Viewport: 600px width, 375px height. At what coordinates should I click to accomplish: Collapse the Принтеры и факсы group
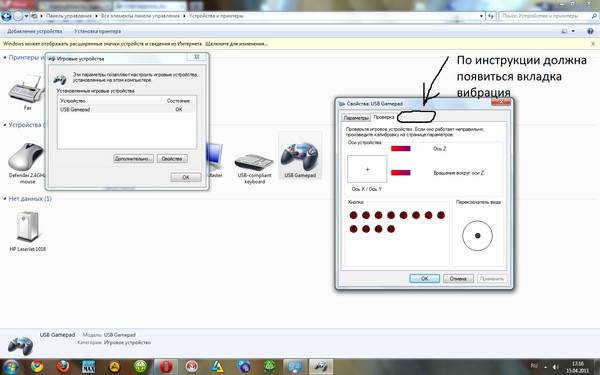tap(5, 58)
